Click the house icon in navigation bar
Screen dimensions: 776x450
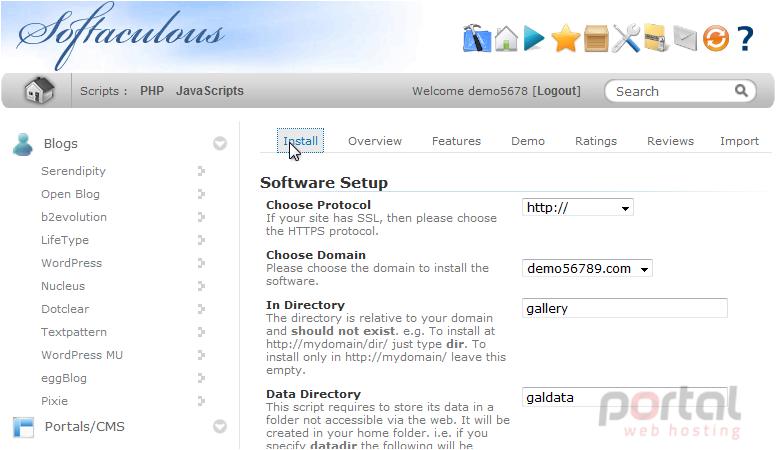coord(39,90)
